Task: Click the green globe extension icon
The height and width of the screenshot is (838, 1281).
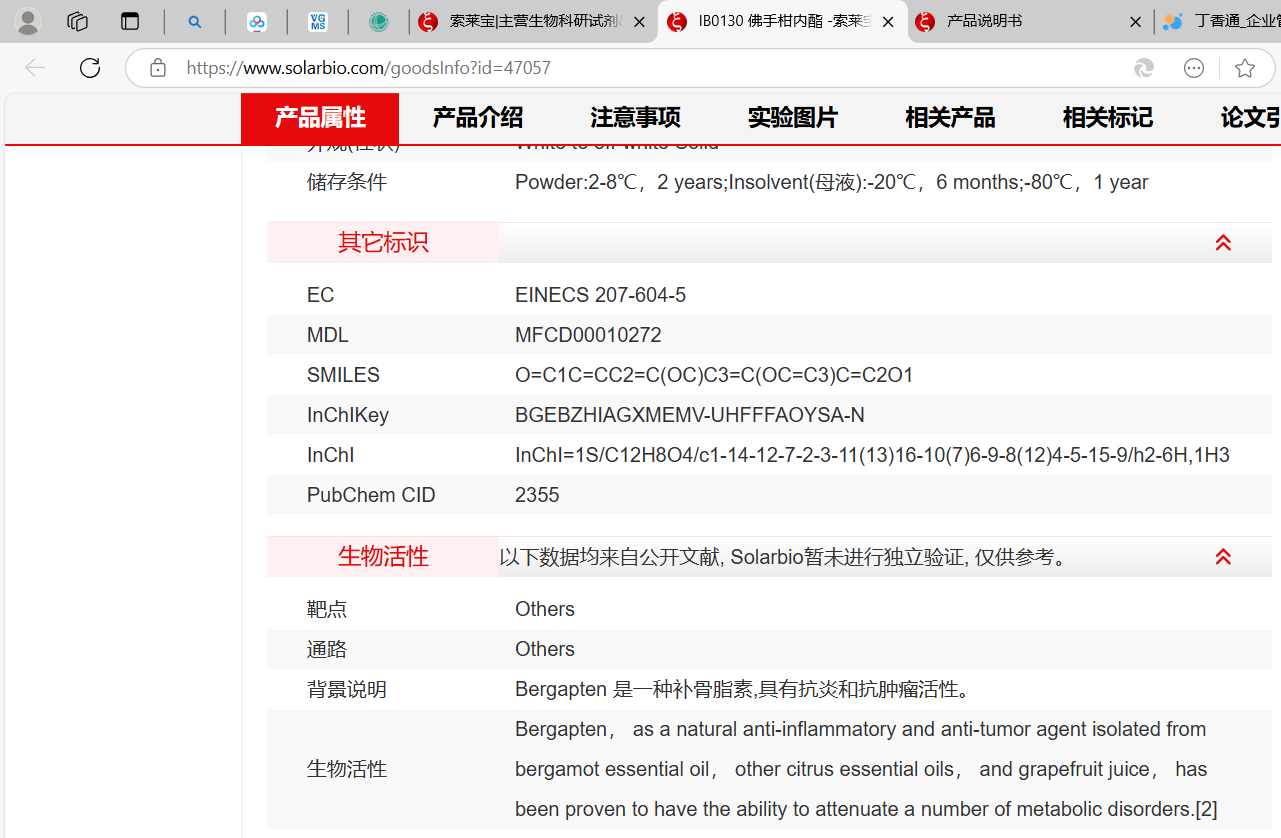Action: tap(380, 21)
